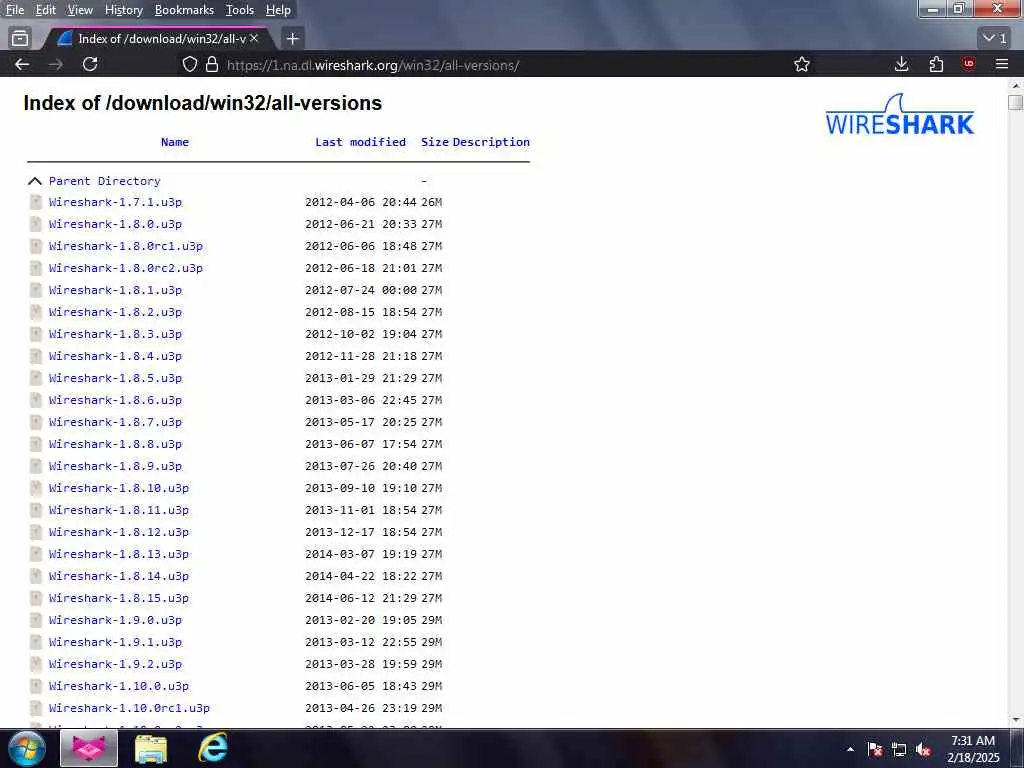Open the Edit menu
The width and height of the screenshot is (1024, 768).
pyautogui.click(x=46, y=10)
